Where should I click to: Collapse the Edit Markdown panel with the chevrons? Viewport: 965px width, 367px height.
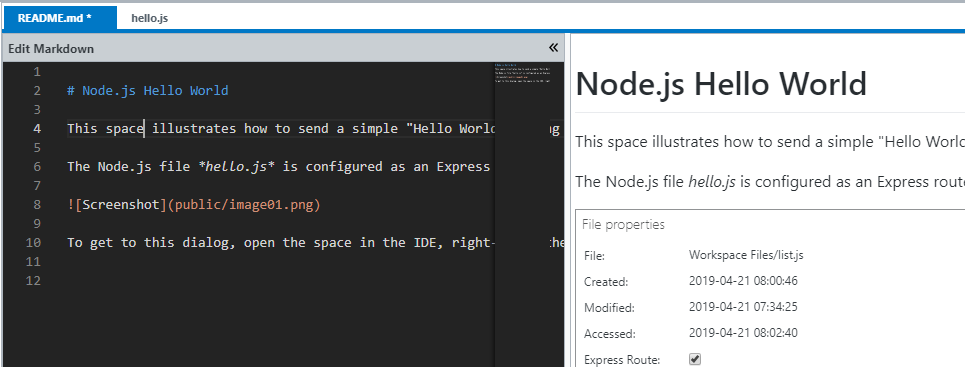[x=553, y=48]
